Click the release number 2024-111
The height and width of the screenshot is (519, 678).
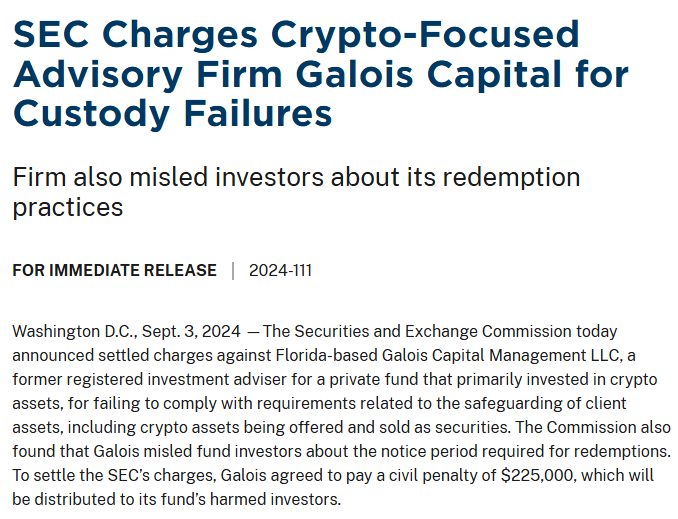[280, 270]
